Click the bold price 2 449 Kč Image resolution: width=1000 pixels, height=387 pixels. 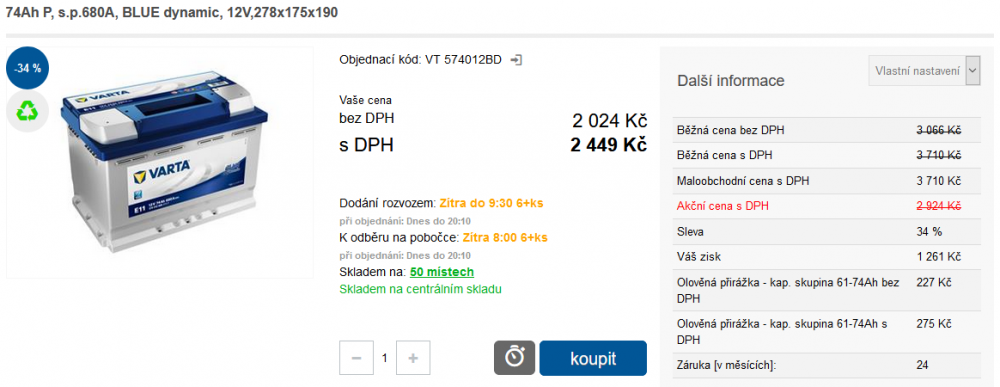pyautogui.click(x=608, y=145)
